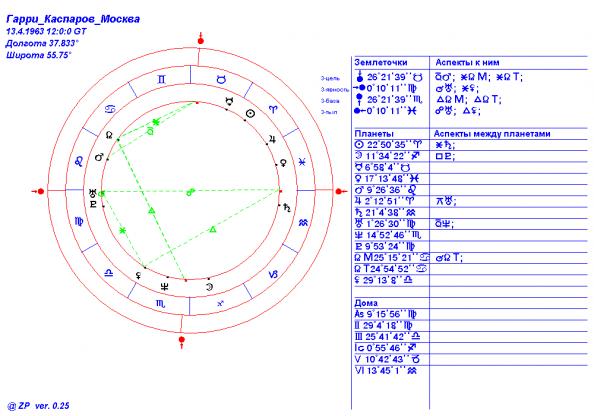This screenshot has width=594, height=416.
Task: Click the Neptune glyph at the chart bottom
Action: pos(164,287)
